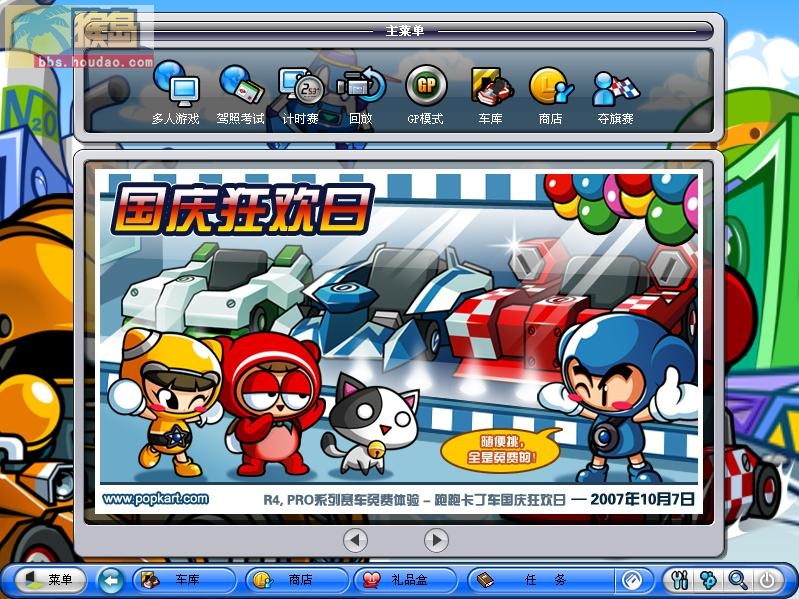Open settings via the tools icon

click(680, 580)
